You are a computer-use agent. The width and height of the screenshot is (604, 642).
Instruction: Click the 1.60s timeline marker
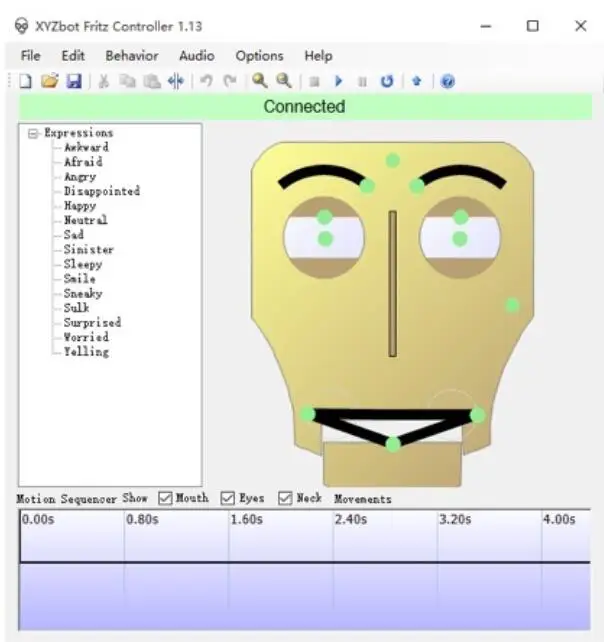pyautogui.click(x=247, y=520)
